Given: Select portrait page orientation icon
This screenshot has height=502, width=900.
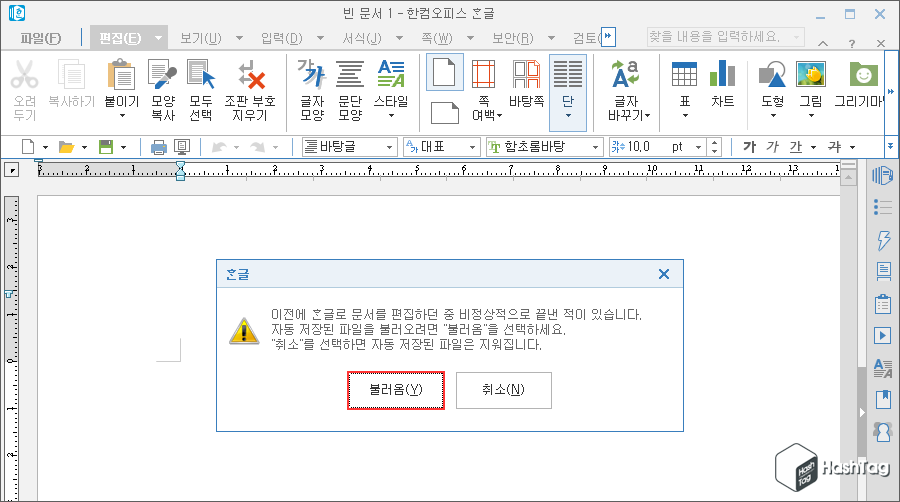Looking at the screenshot, I should pos(444,72).
